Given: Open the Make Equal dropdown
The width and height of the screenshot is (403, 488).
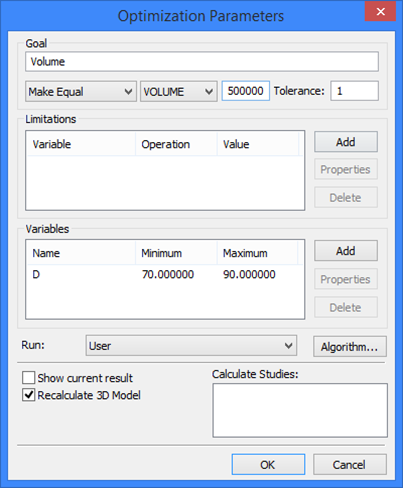Looking at the screenshot, I should tap(81, 91).
